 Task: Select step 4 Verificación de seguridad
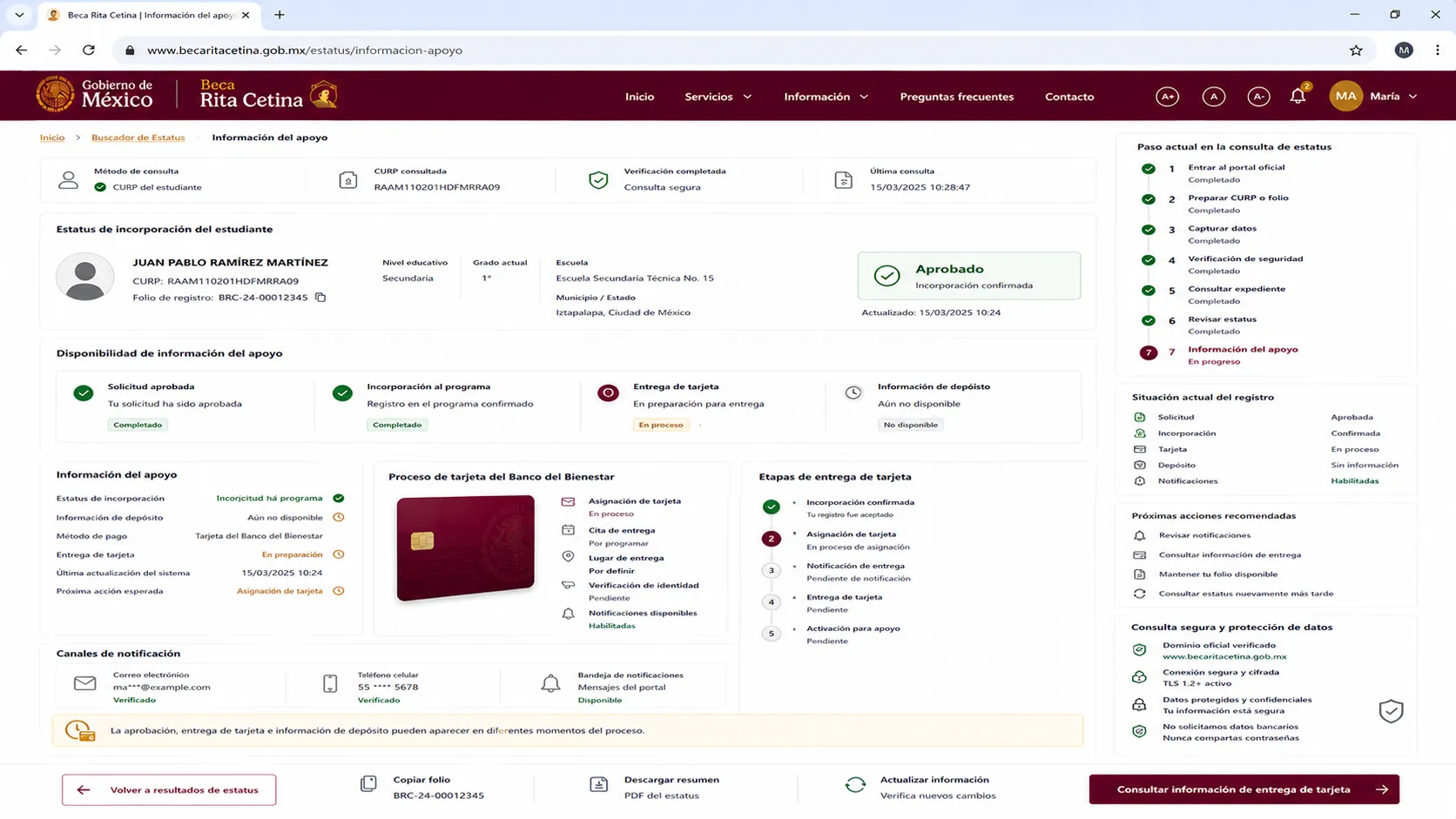(x=1245, y=258)
